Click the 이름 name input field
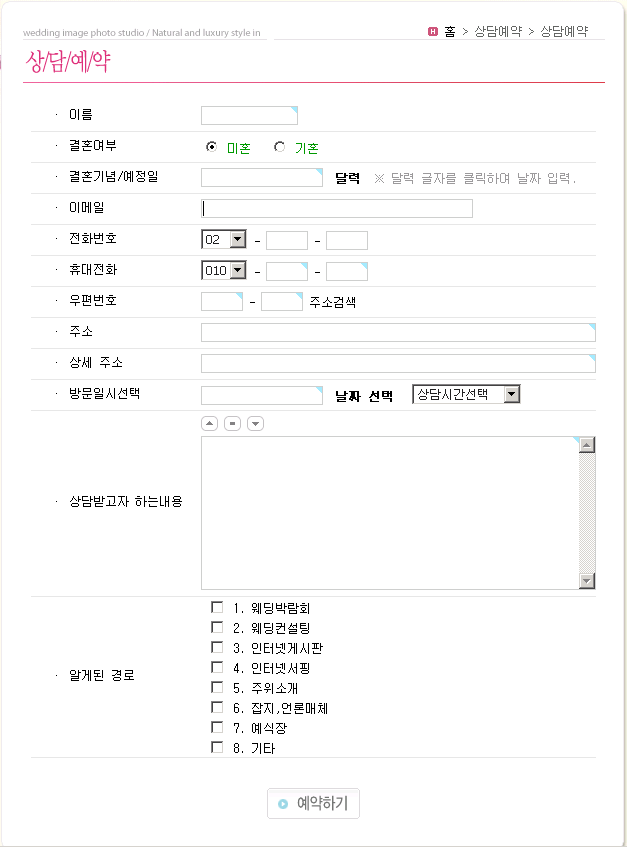Image resolution: width=627 pixels, height=847 pixels. click(250, 116)
